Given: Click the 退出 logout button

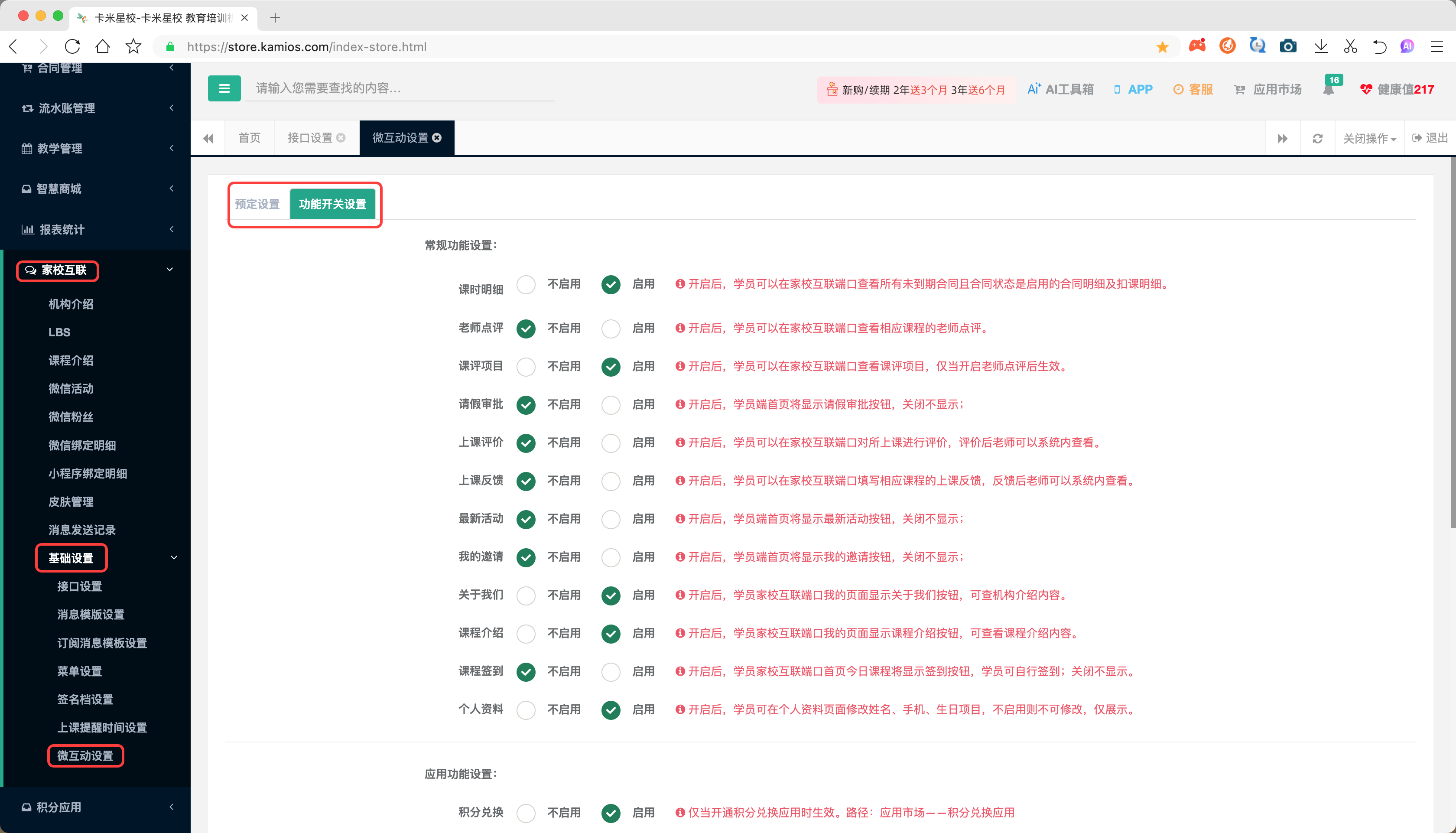Looking at the screenshot, I should click(1430, 138).
